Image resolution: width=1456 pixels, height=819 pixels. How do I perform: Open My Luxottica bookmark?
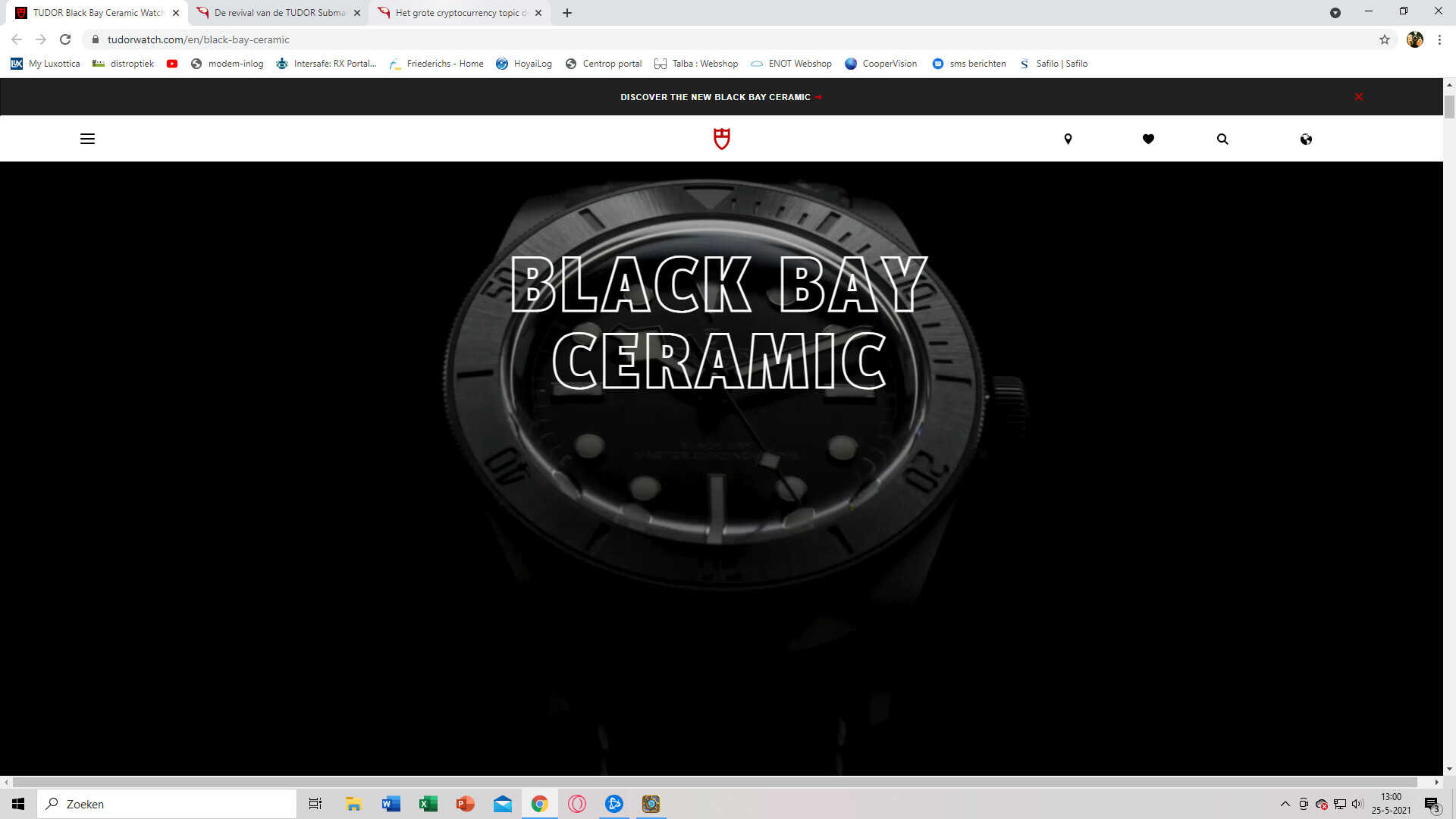coord(45,64)
